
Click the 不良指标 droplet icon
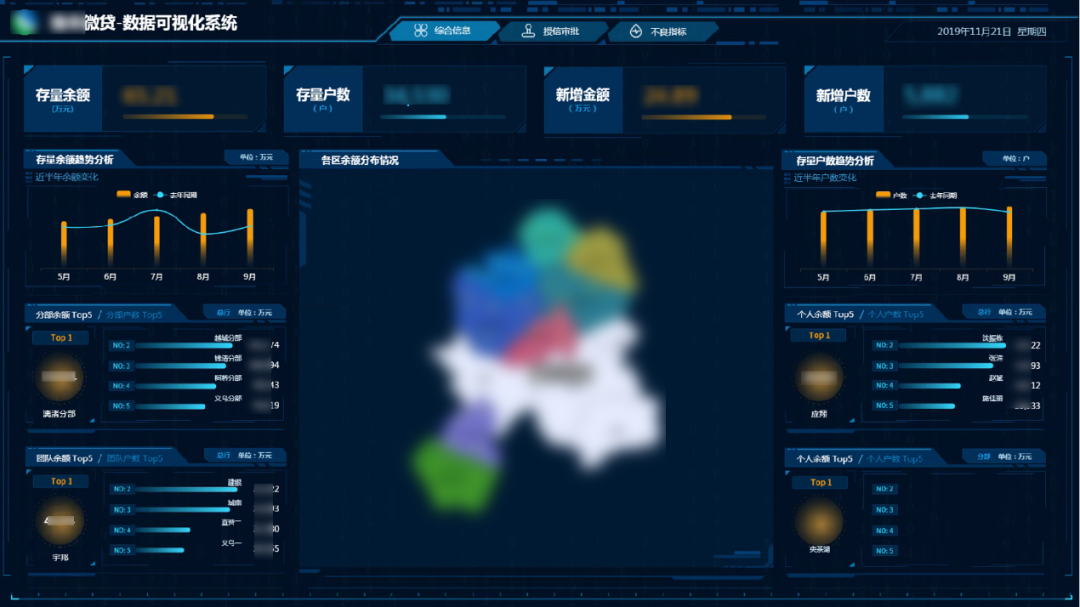click(635, 31)
